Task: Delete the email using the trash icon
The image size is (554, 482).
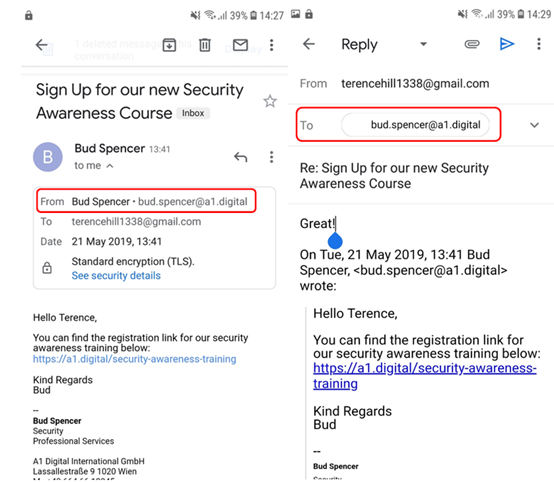Action: click(205, 45)
